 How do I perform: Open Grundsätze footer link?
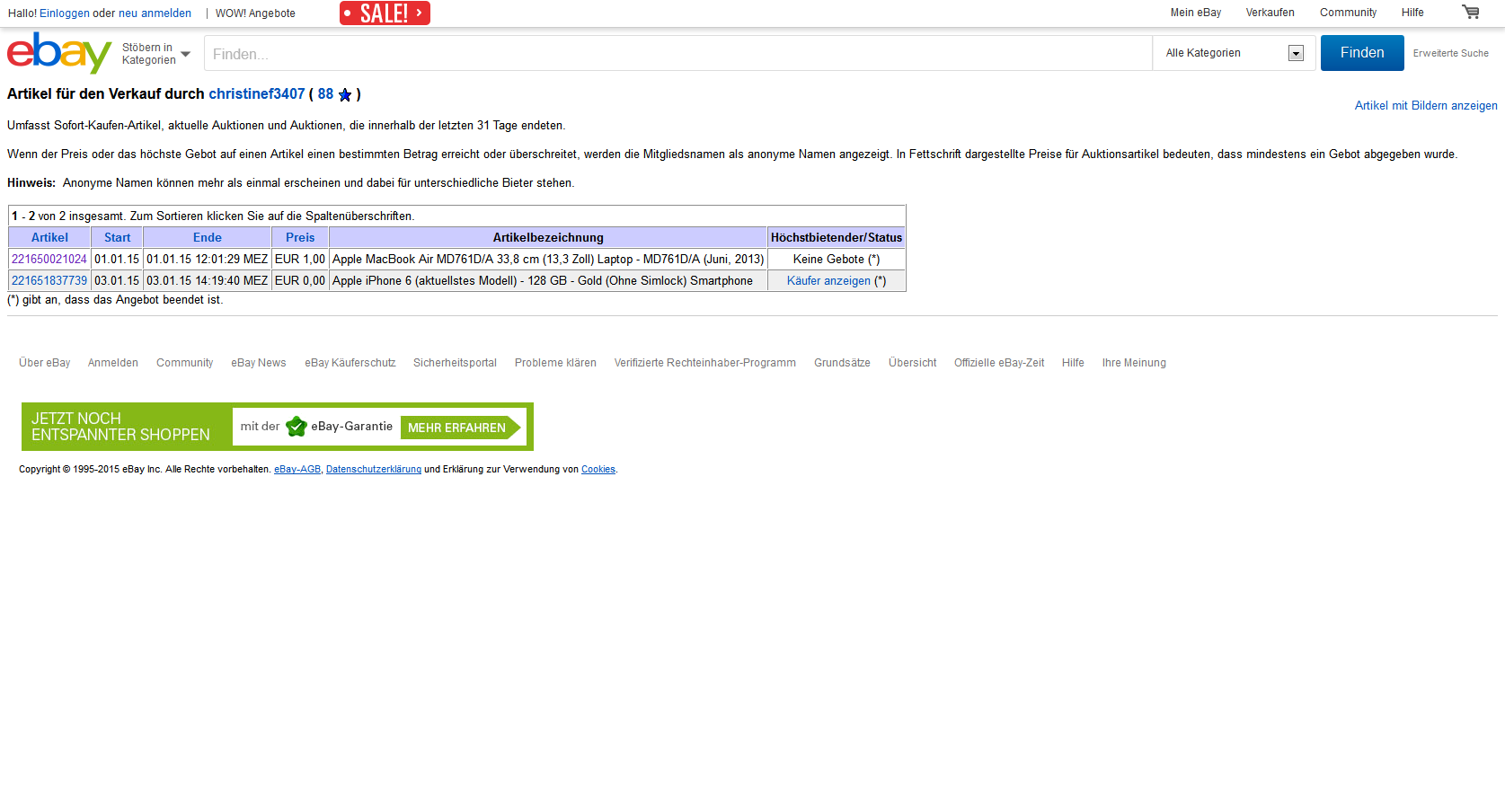pyautogui.click(x=842, y=363)
